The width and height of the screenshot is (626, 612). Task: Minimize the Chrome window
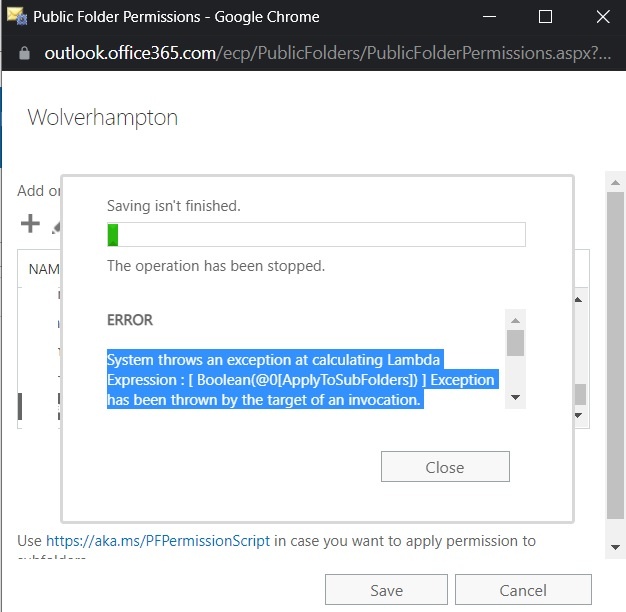[489, 17]
